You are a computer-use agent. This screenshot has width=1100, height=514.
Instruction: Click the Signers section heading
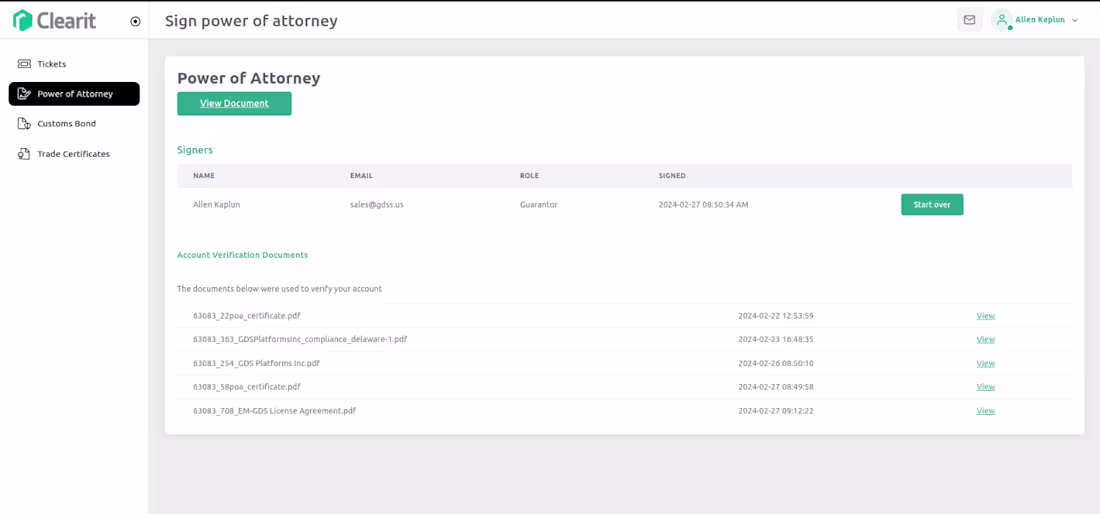(x=195, y=150)
